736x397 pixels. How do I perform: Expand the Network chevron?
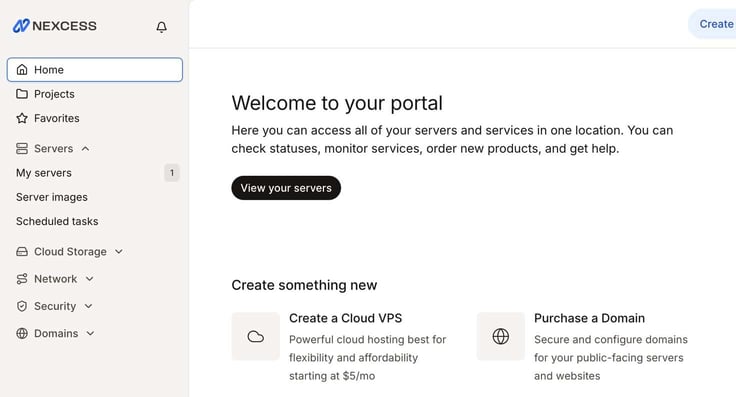click(89, 279)
